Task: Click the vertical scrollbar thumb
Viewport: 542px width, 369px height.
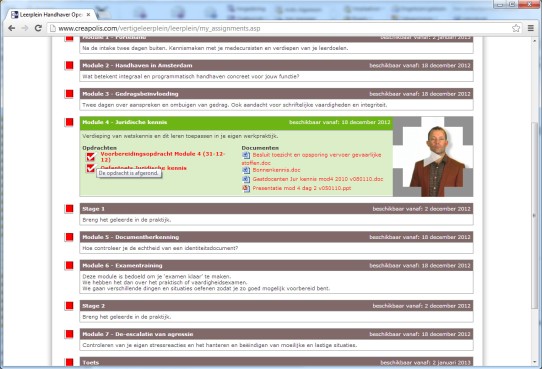Action: [x=535, y=215]
